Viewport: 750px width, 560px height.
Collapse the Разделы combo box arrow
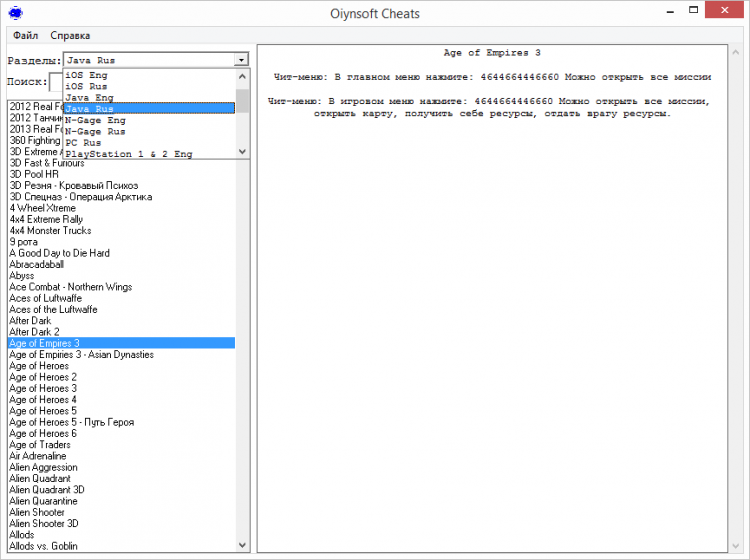point(242,60)
